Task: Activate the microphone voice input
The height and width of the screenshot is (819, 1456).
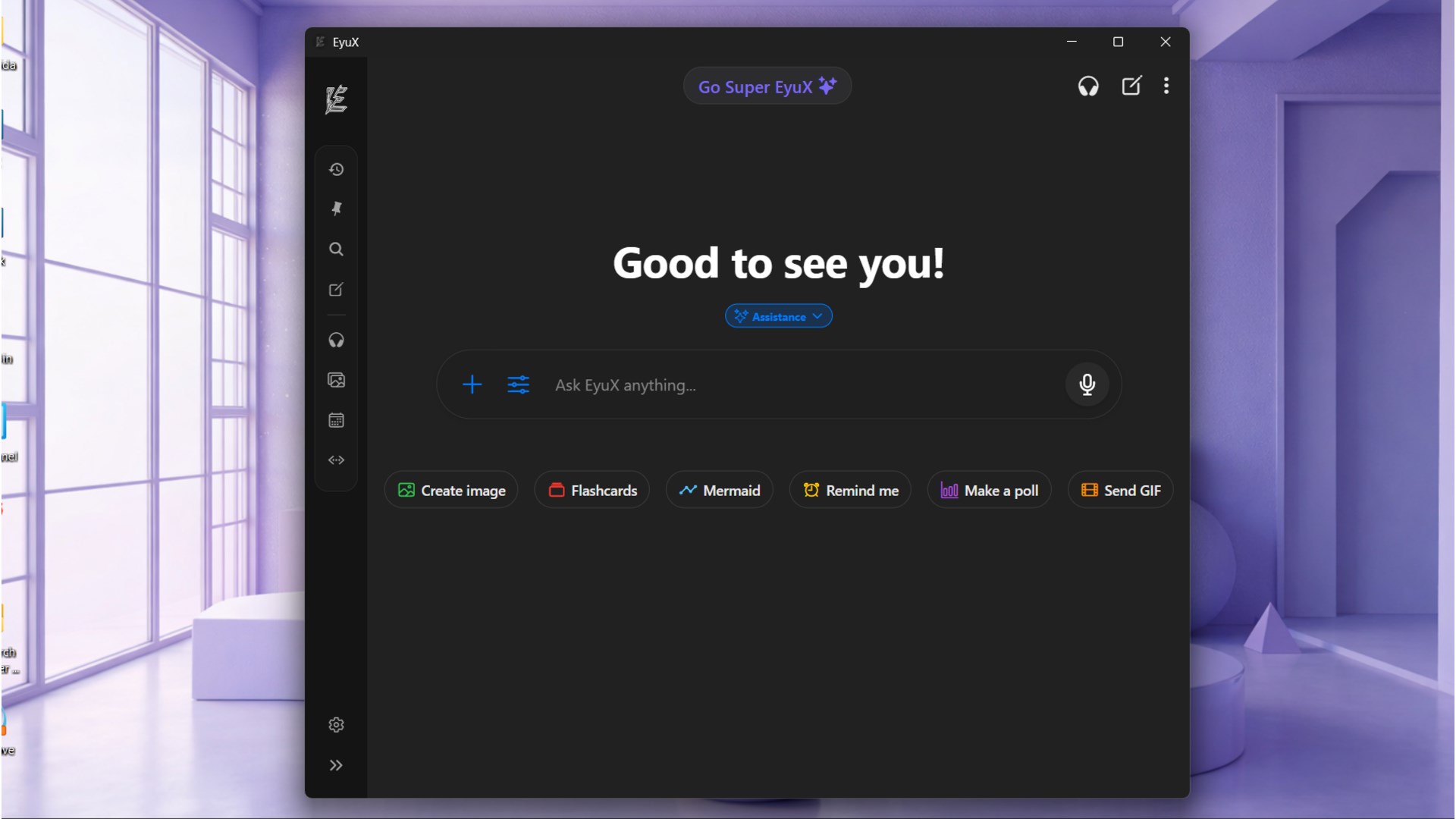Action: click(1087, 384)
